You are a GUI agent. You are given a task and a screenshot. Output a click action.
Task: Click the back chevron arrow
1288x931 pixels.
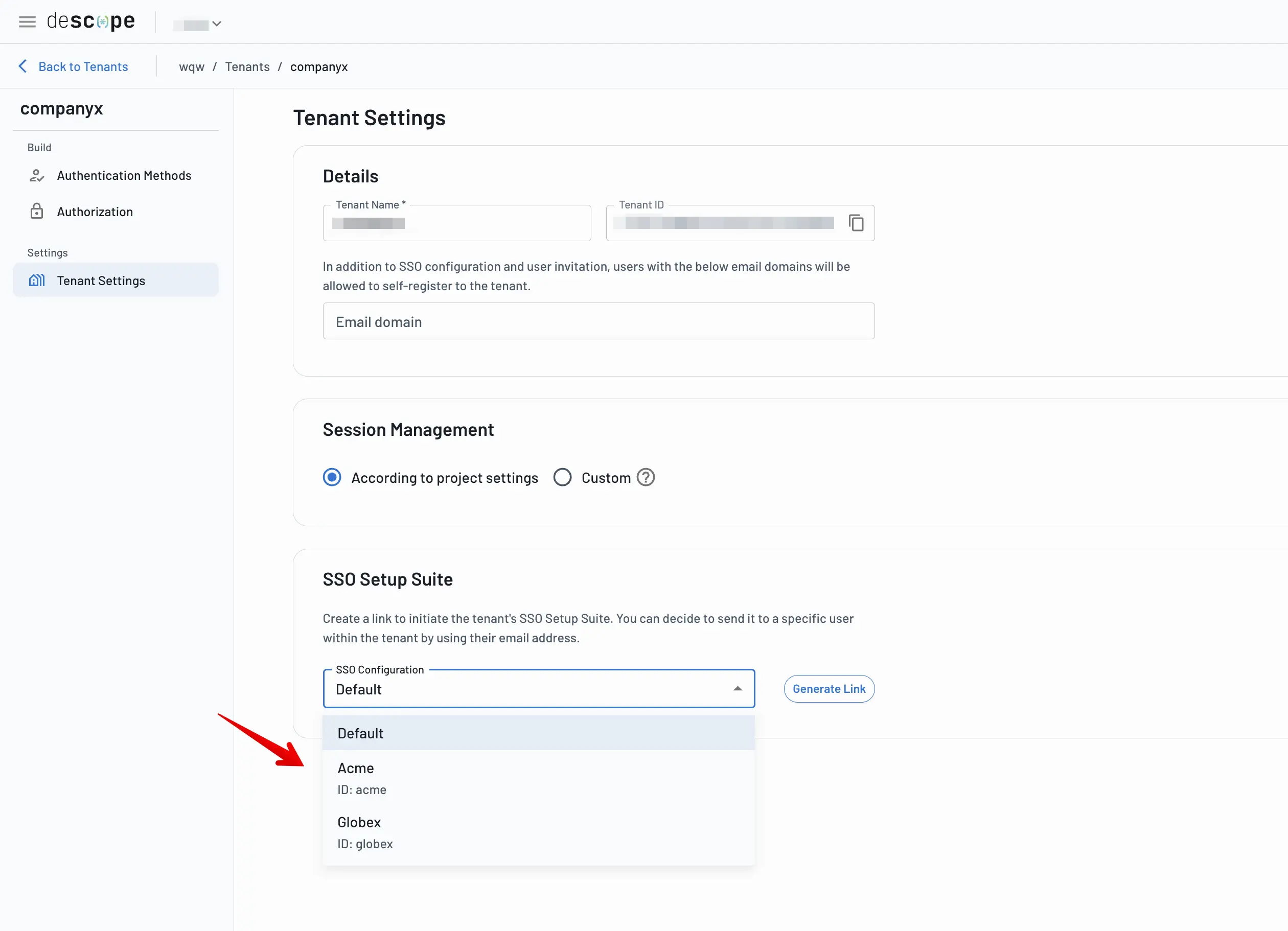pyautogui.click(x=21, y=66)
